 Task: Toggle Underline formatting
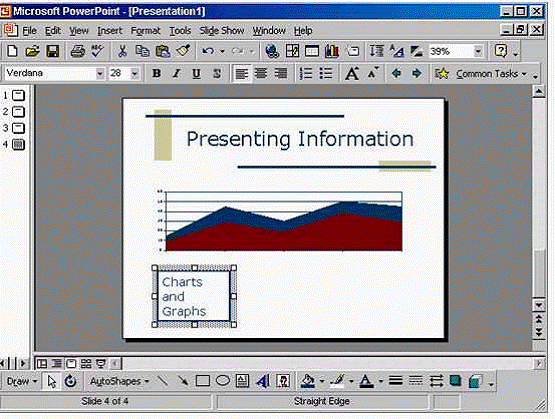pos(196,74)
